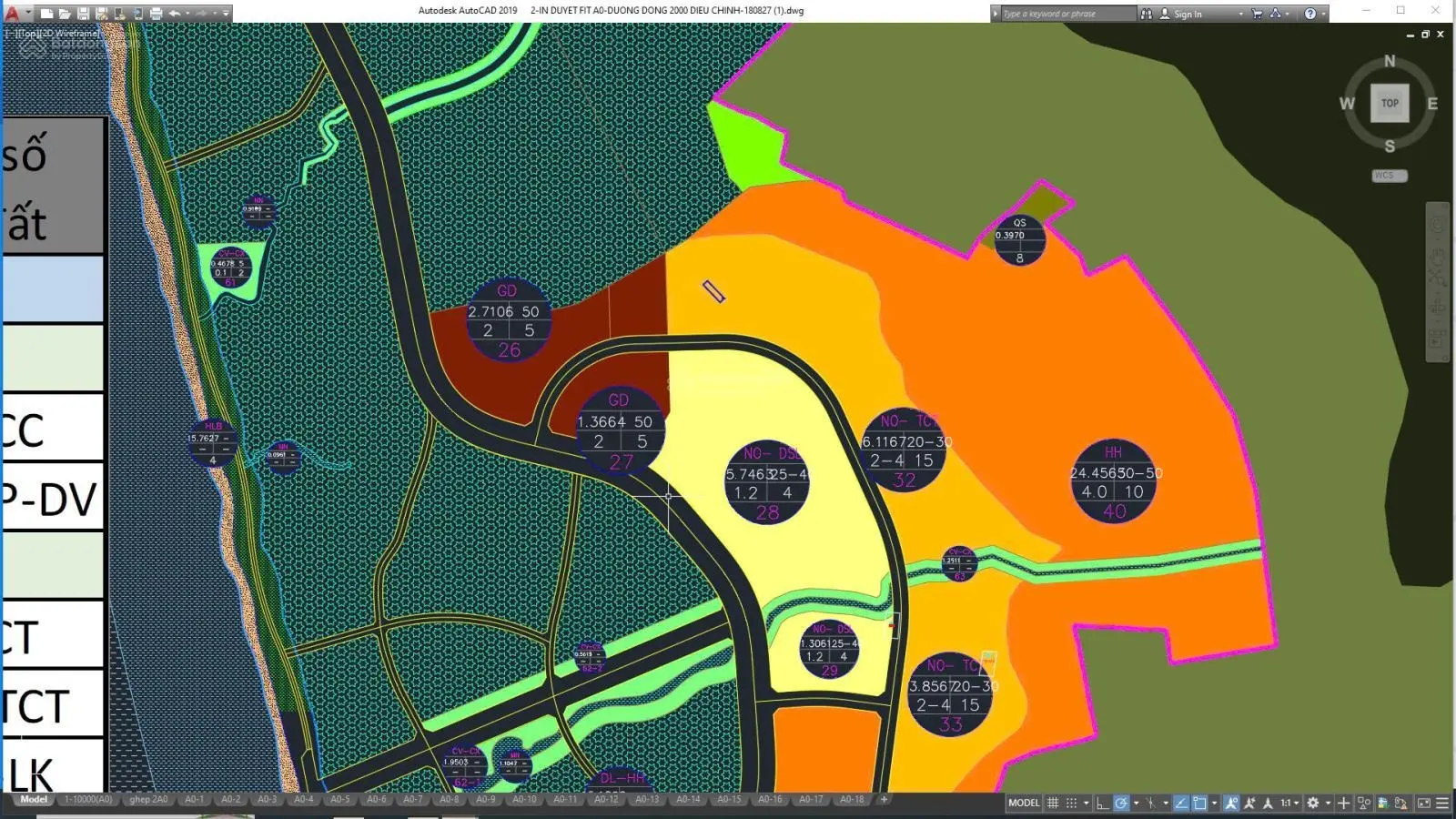The height and width of the screenshot is (819, 1456).
Task: Toggle Ortho mode
Action: (1102, 803)
